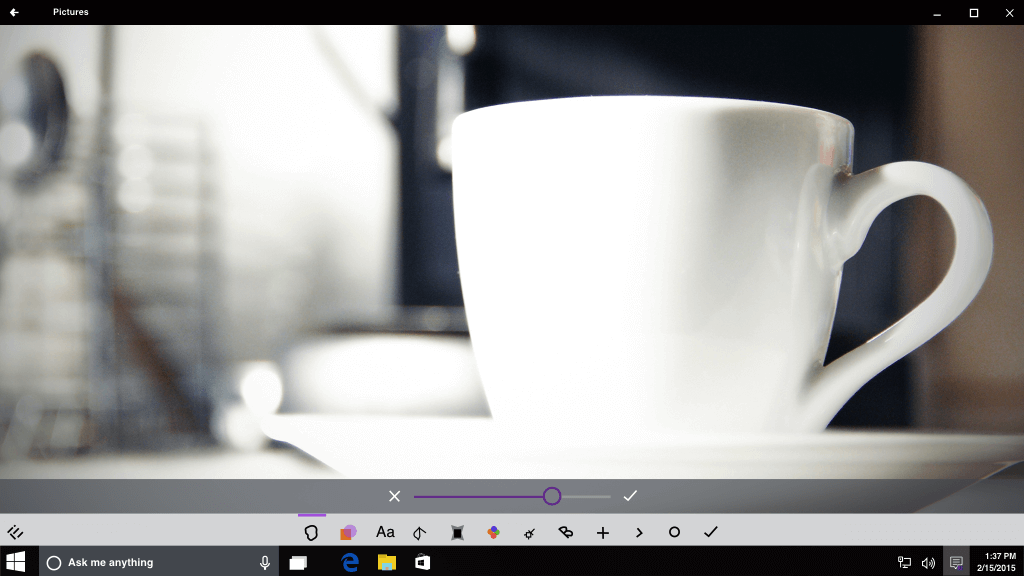Confirm the slider adjustment with the checkmark
The width and height of the screenshot is (1024, 576).
tap(630, 496)
